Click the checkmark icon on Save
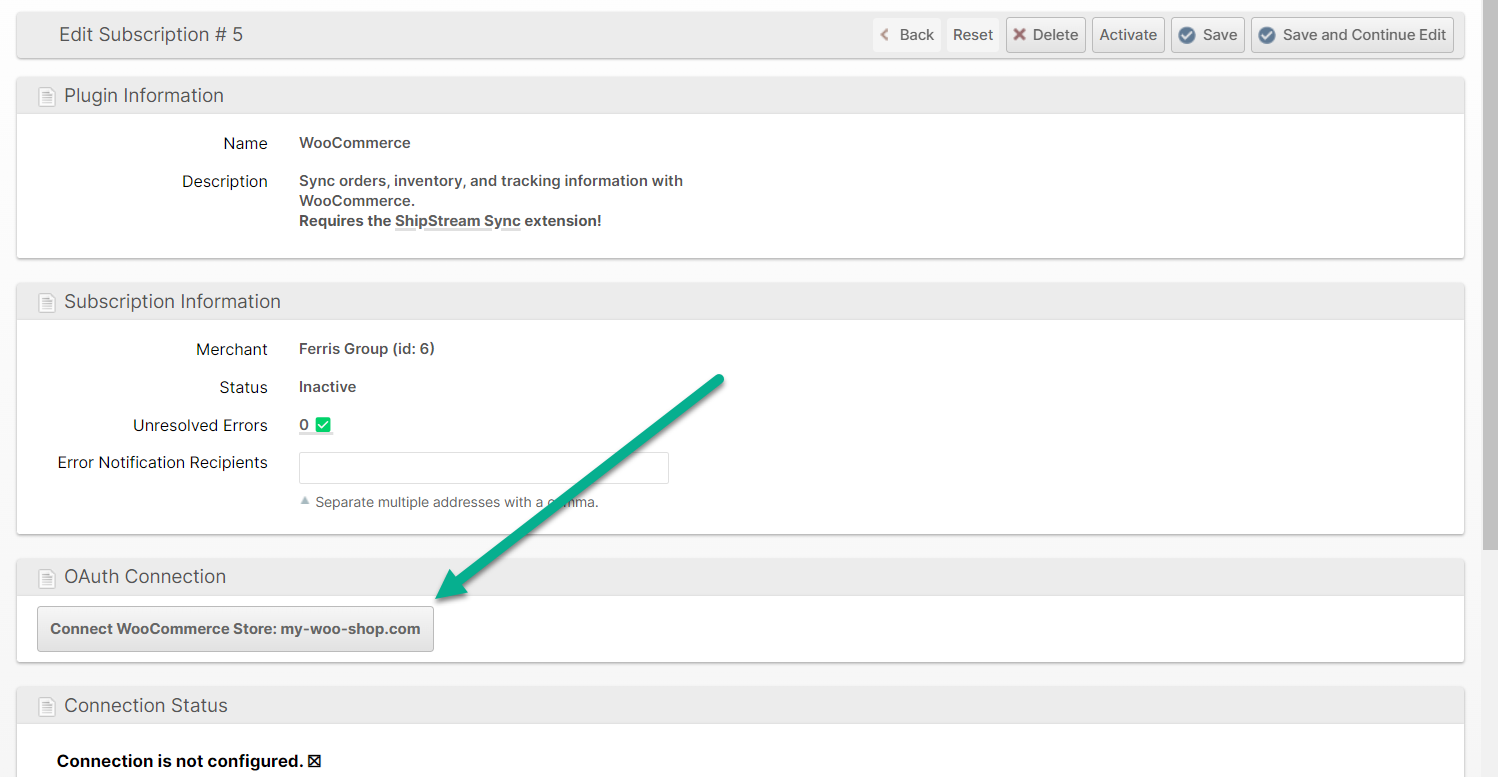 [x=1187, y=35]
